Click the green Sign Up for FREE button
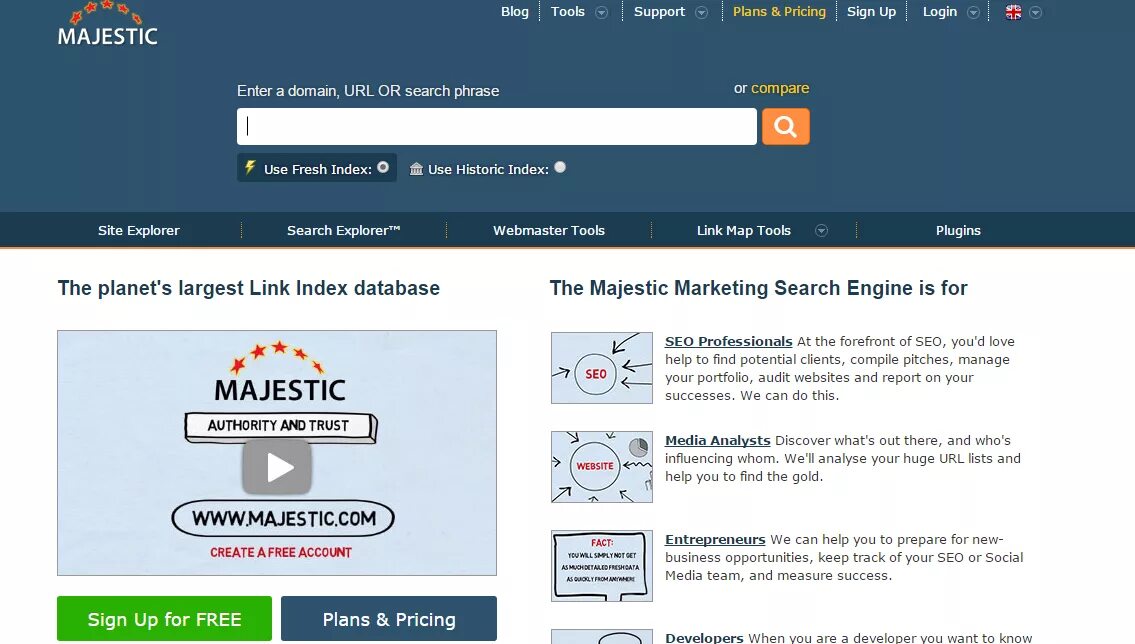 click(x=164, y=619)
